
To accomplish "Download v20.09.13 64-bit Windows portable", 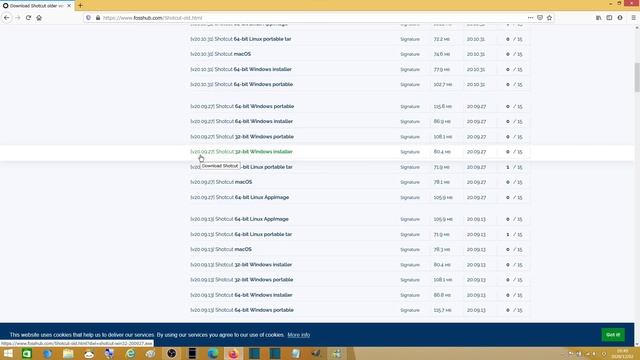I will [x=242, y=310].
